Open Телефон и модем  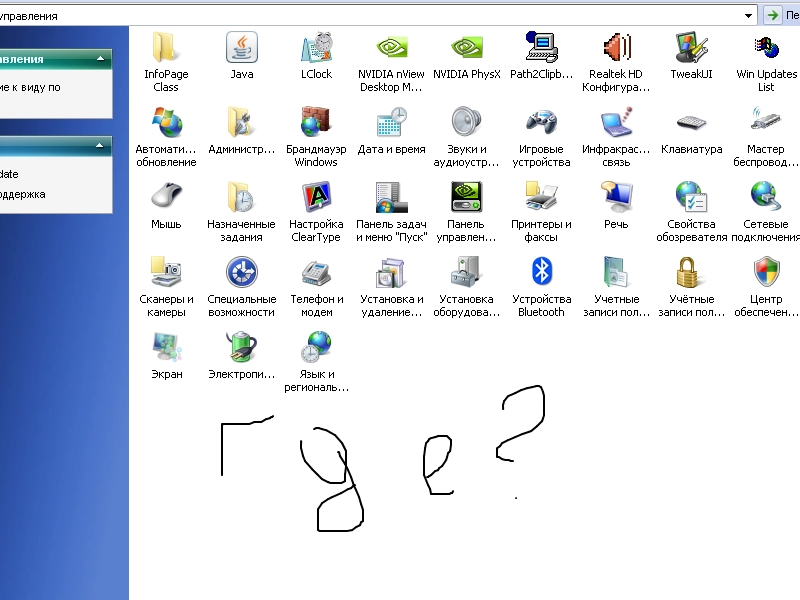(316, 272)
